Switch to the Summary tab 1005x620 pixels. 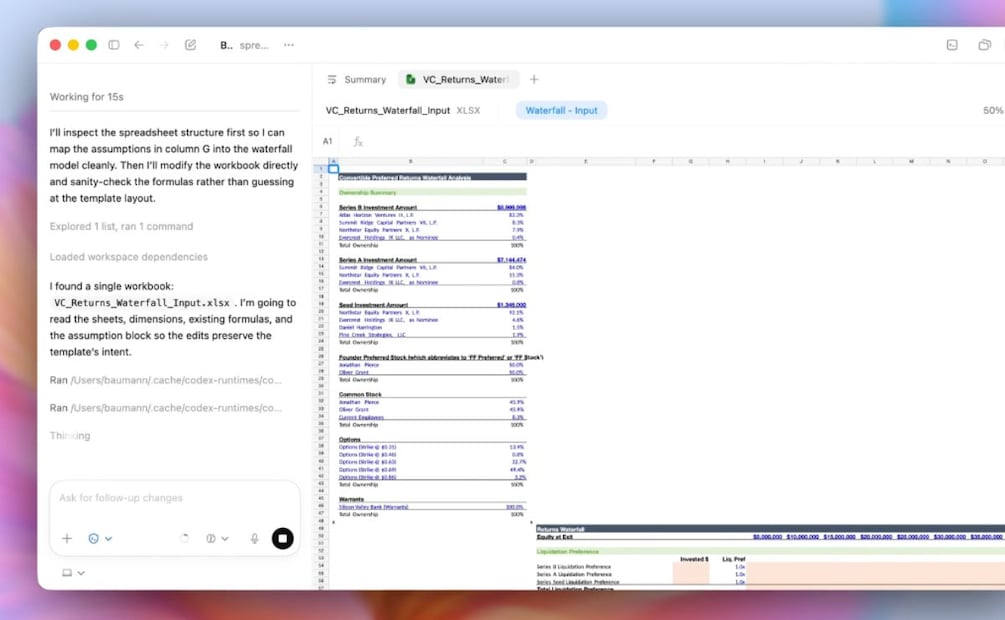[x=357, y=80]
